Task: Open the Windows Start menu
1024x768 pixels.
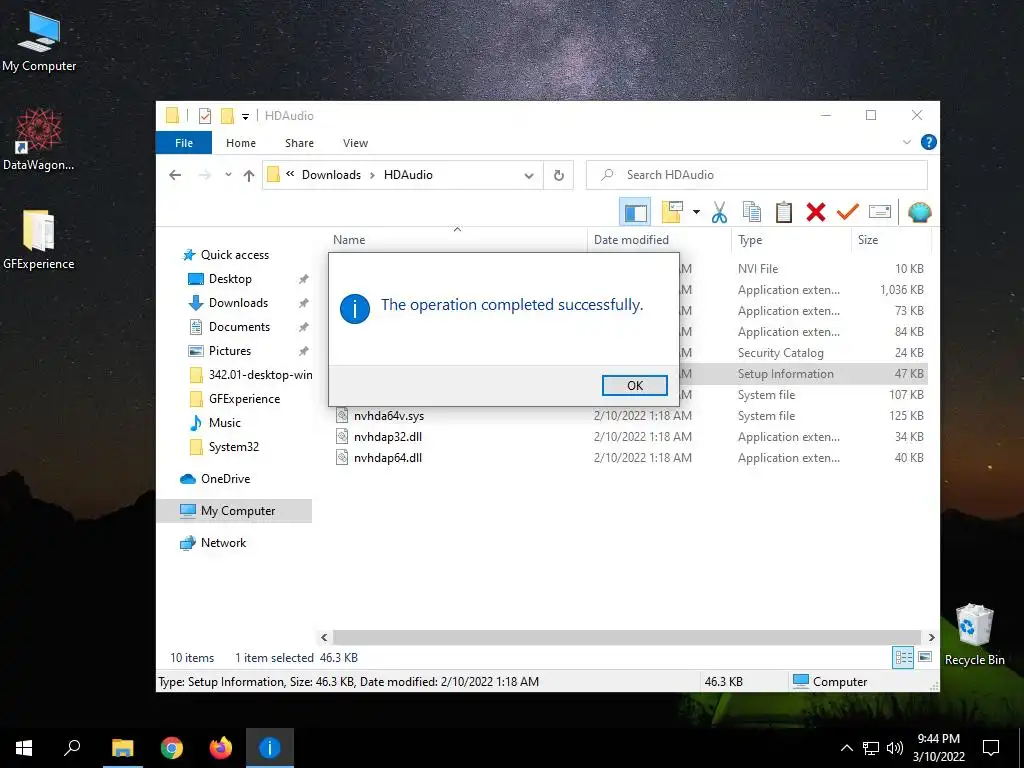Action: click(24, 748)
